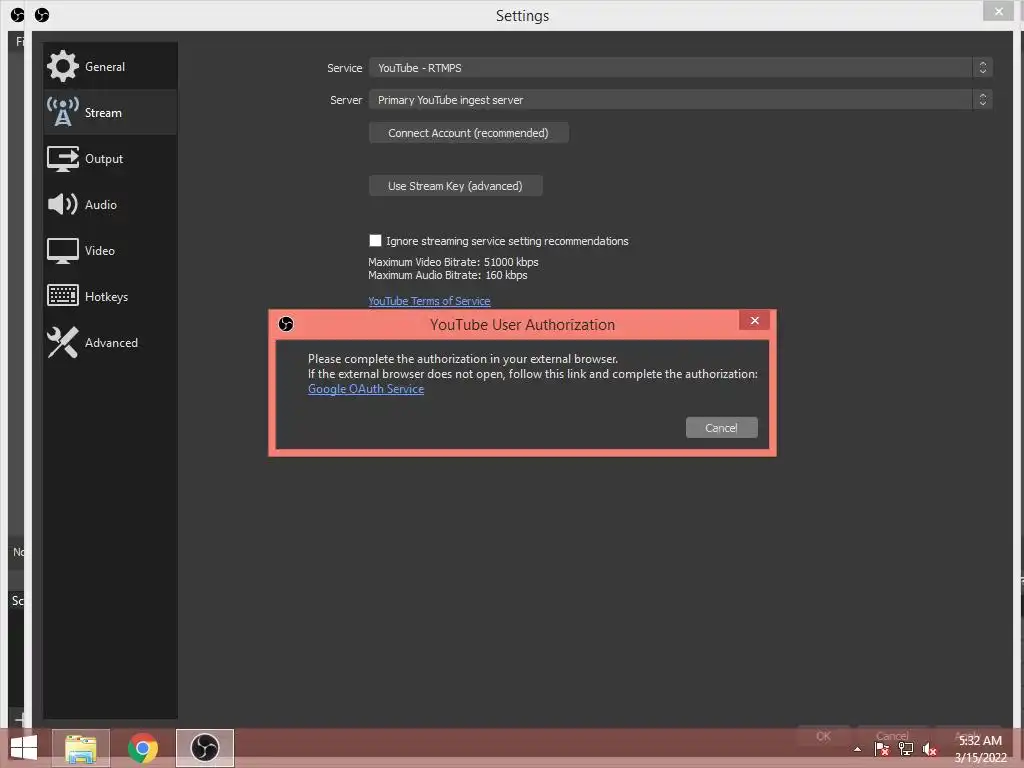1024x768 pixels.
Task: Click Maximum Video Bitrate: 51000 kbps text
Action: point(453,262)
